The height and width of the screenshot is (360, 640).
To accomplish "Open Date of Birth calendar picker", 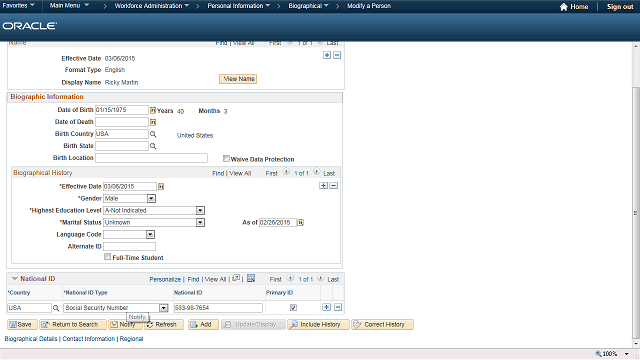I will click(153, 110).
